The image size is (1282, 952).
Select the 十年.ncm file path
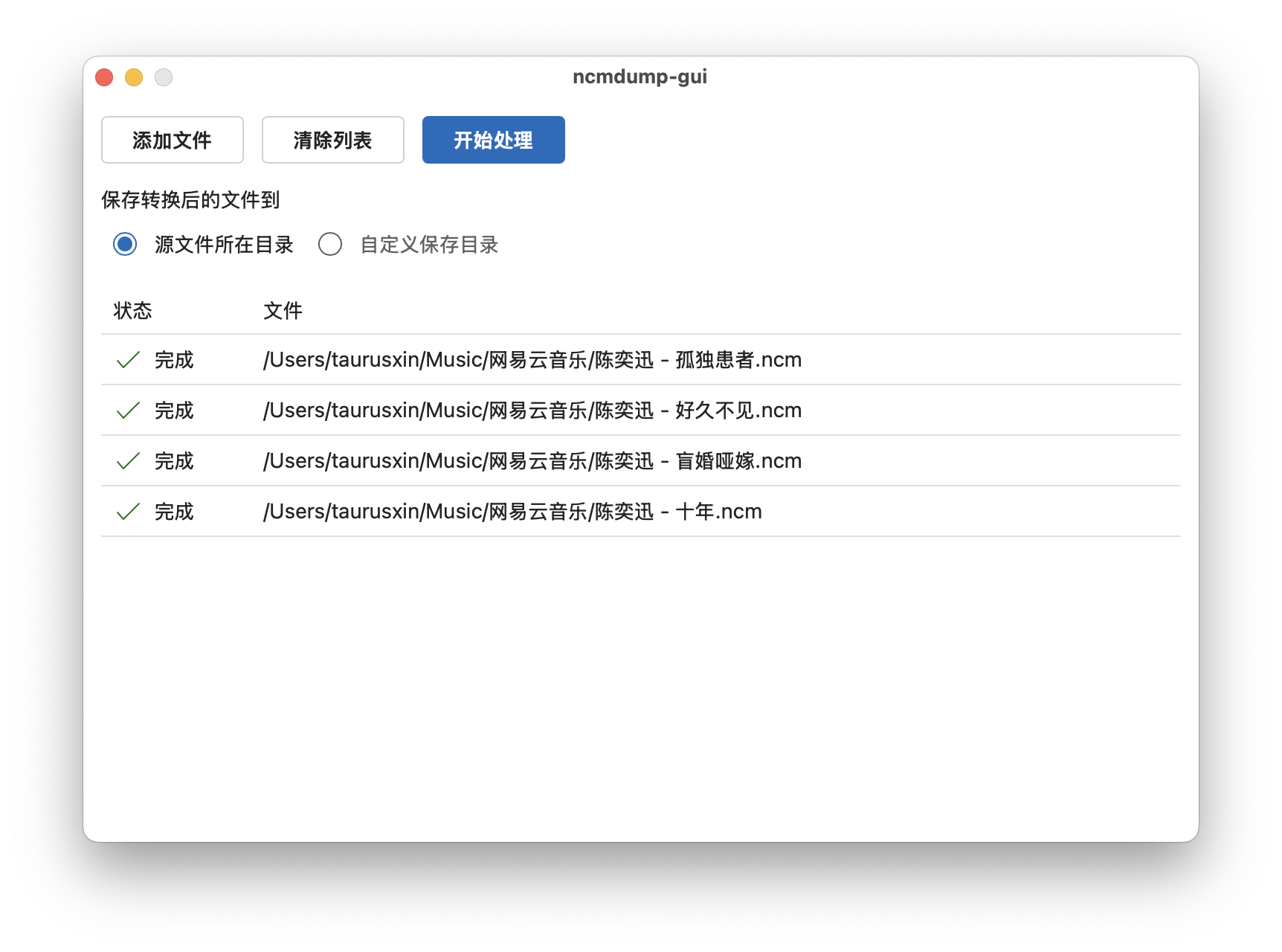[x=512, y=512]
